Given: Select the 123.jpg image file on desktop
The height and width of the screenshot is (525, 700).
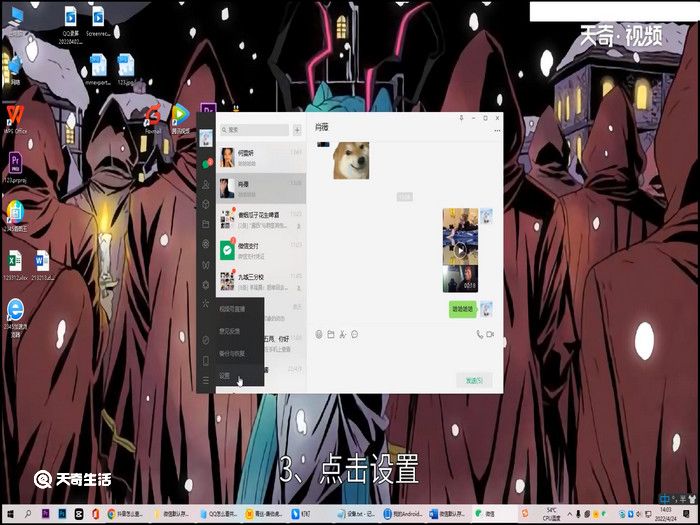Looking at the screenshot, I should 126,70.
